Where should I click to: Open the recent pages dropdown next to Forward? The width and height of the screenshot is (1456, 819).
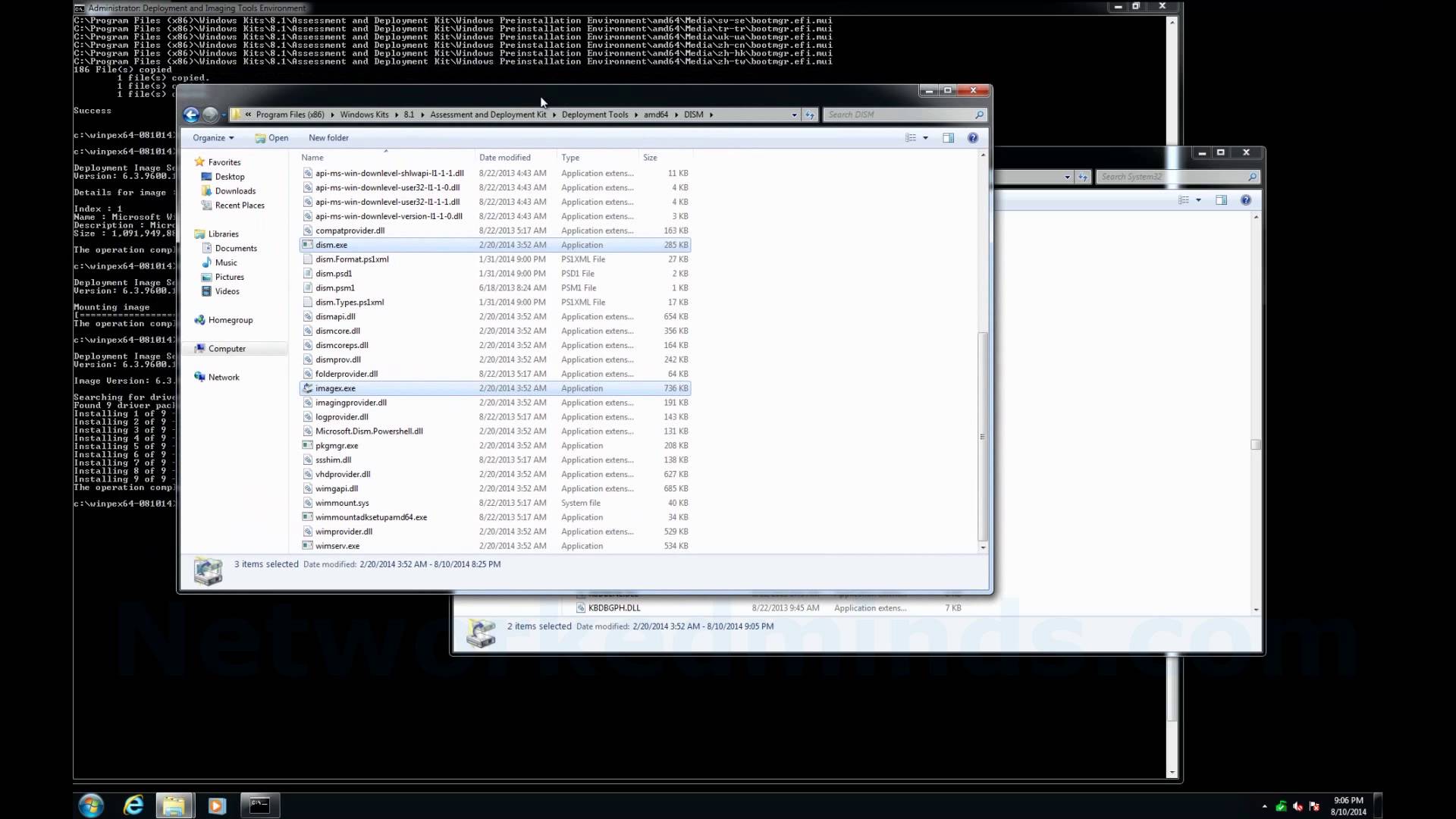coord(224,115)
